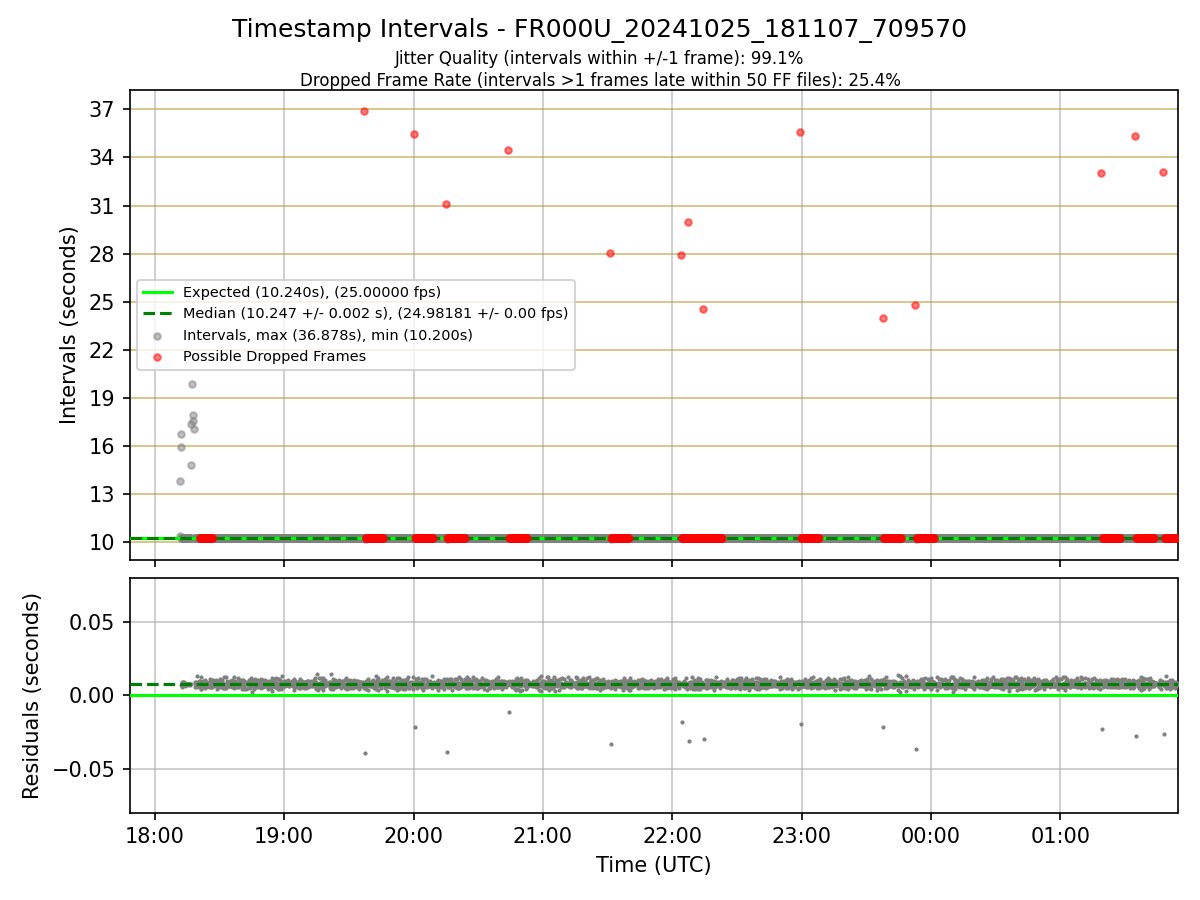Click the '31' y-axis tick label
The image size is (1200, 900).
pos(104,206)
